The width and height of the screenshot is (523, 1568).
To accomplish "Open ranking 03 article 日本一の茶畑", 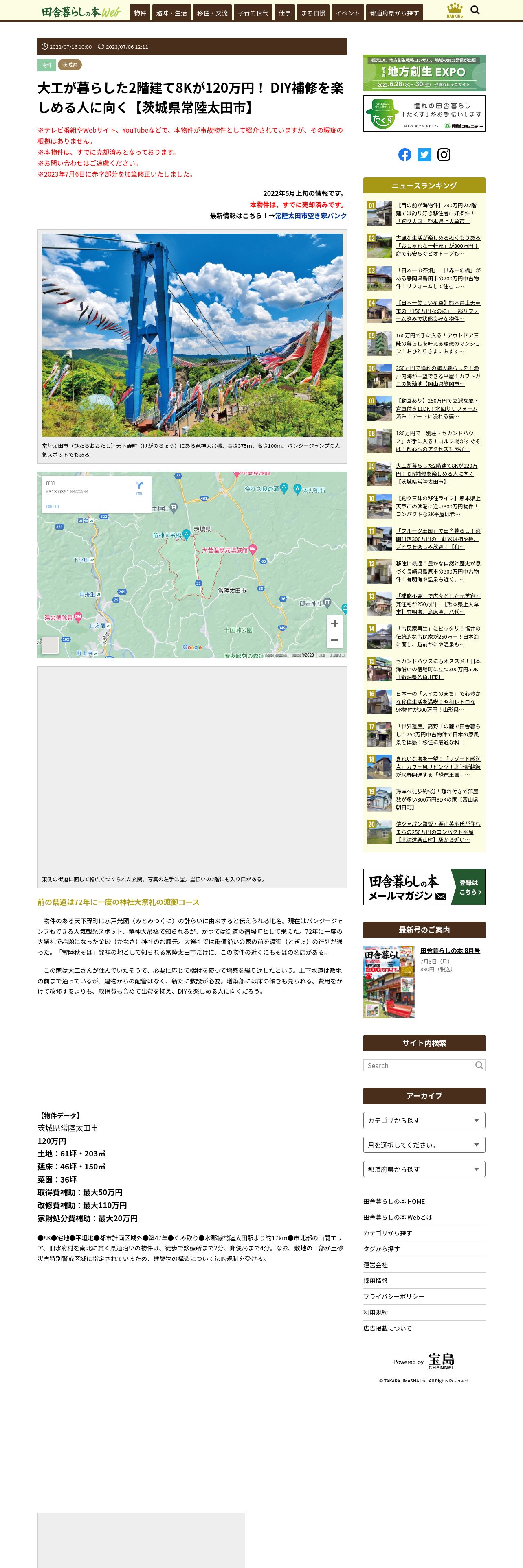I will coord(438,278).
